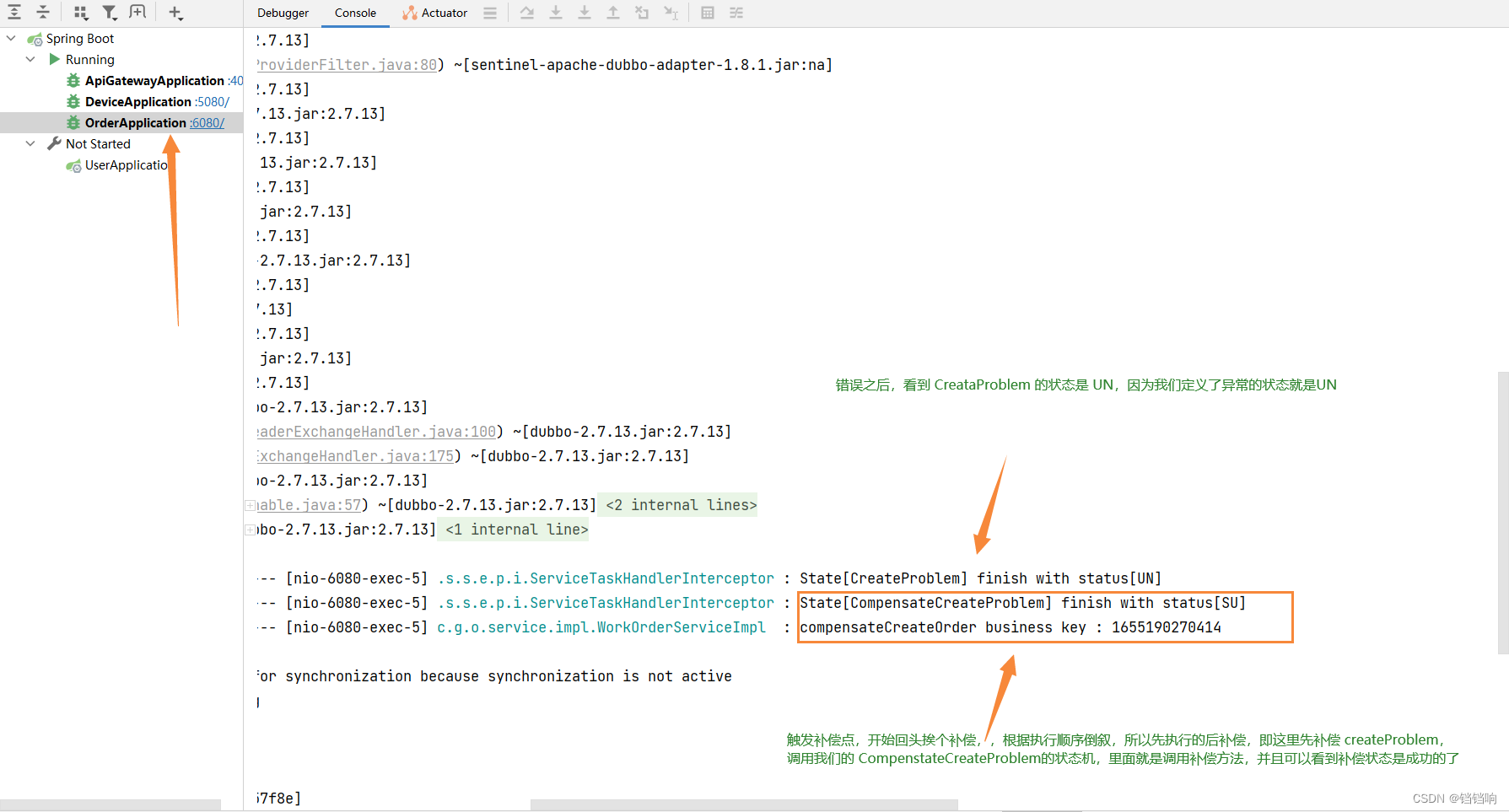Click the Add Service plus icon

click(175, 12)
